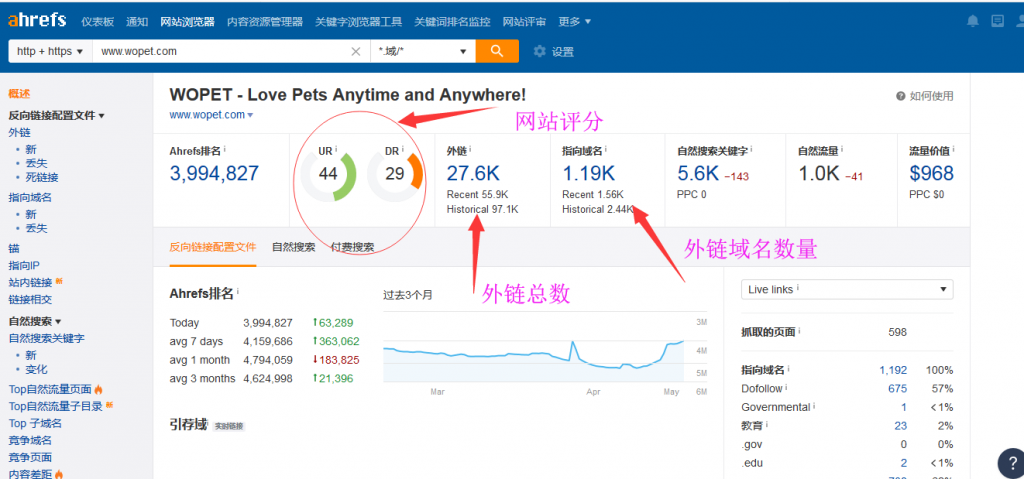Open the 站内链接 sidebar link
The width and height of the screenshot is (1024, 479).
[x=30, y=282]
